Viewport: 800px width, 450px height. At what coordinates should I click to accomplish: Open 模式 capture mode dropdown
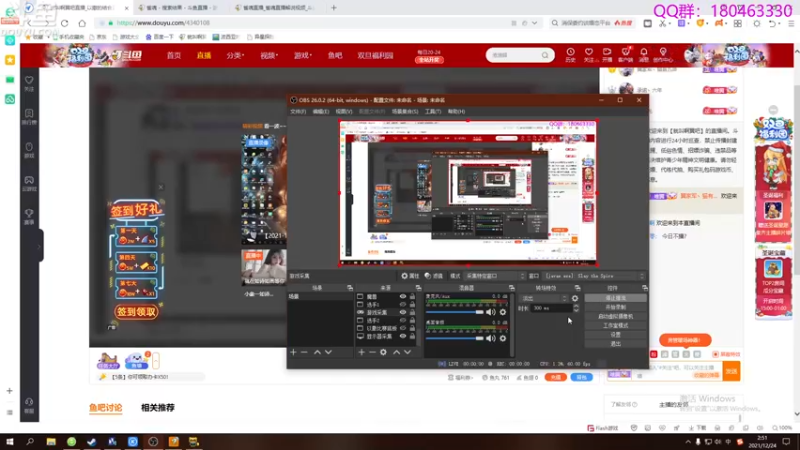coord(494,276)
